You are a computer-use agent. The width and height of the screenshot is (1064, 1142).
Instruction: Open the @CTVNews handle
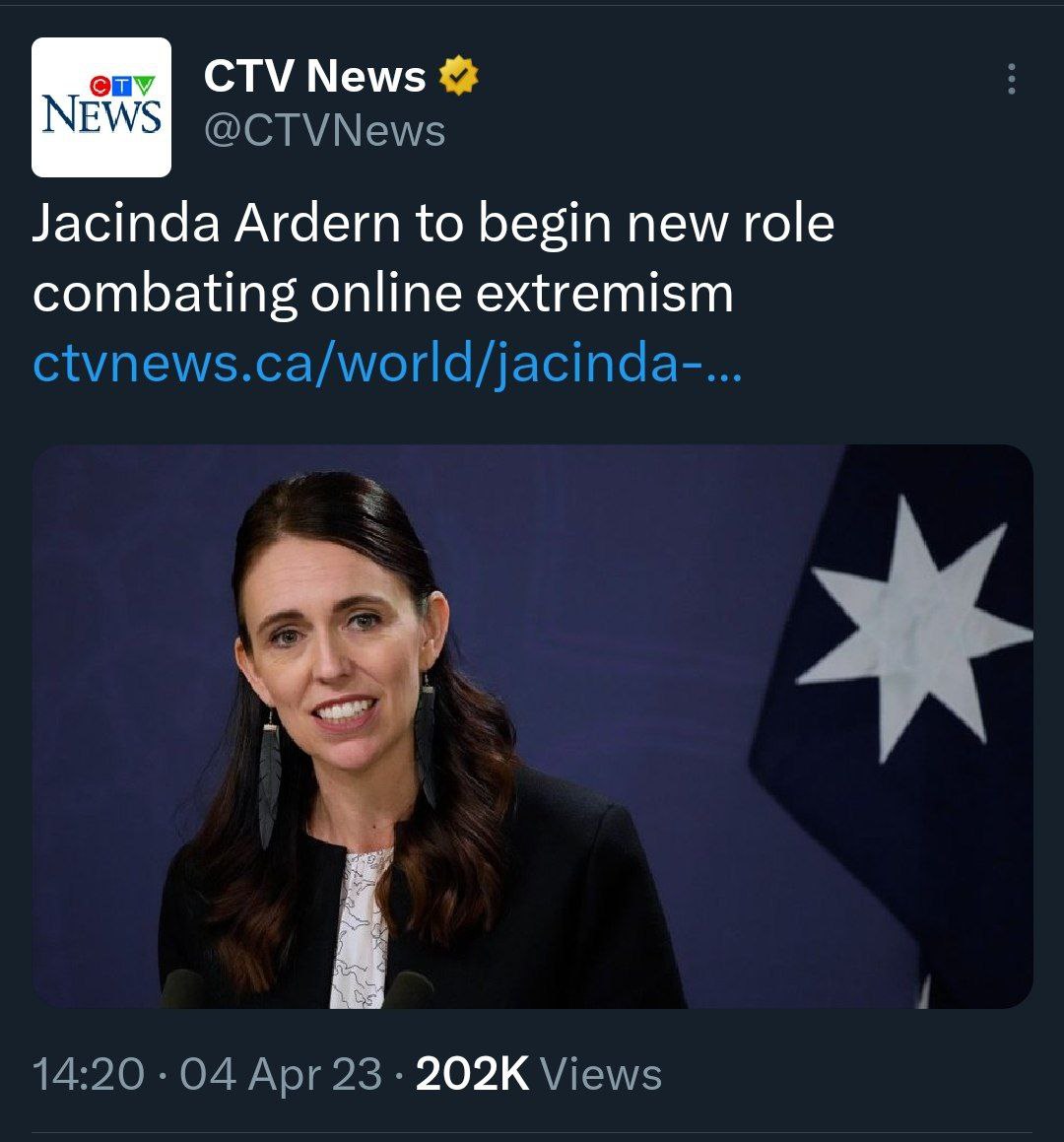325,131
